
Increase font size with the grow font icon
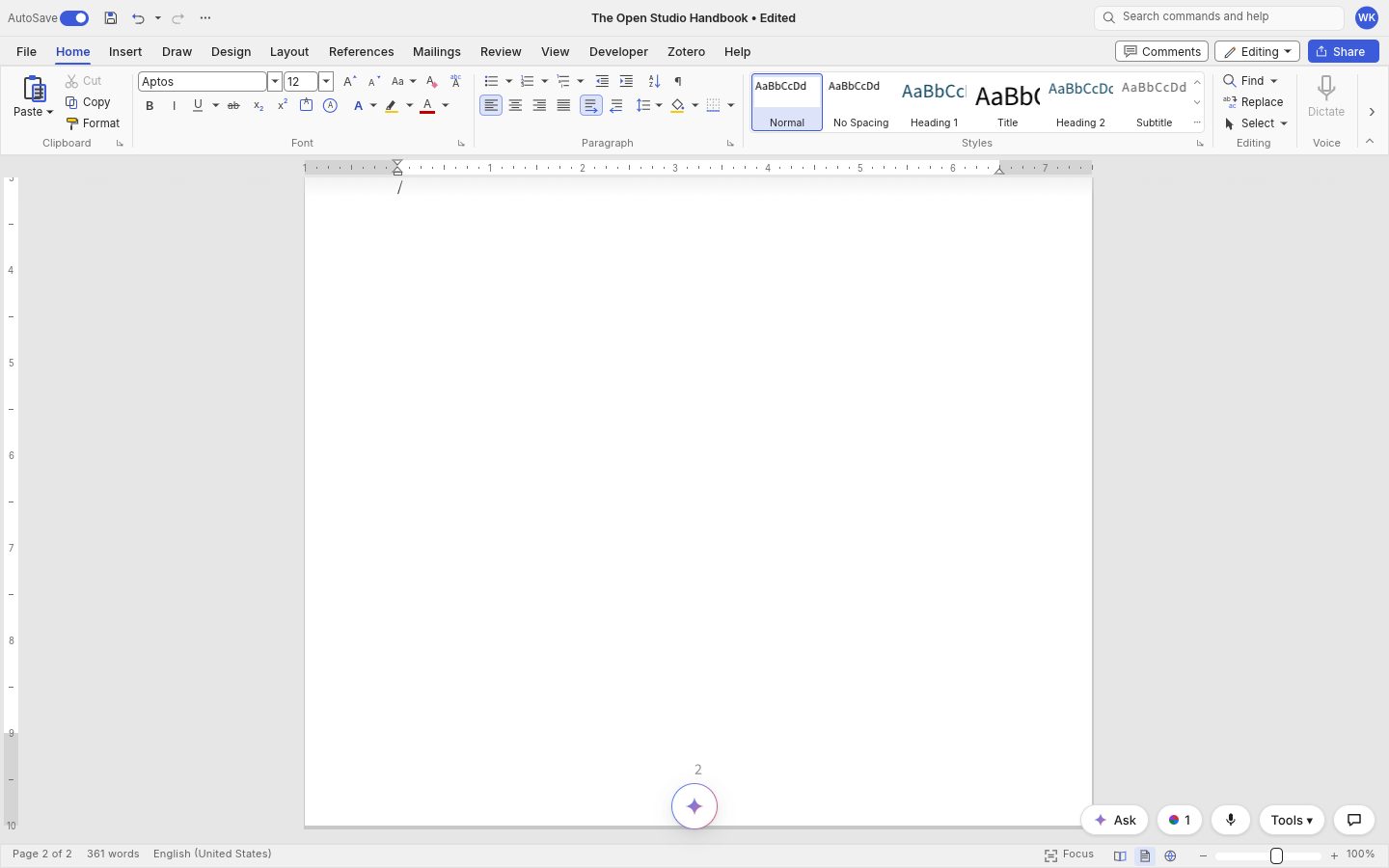coord(350,82)
